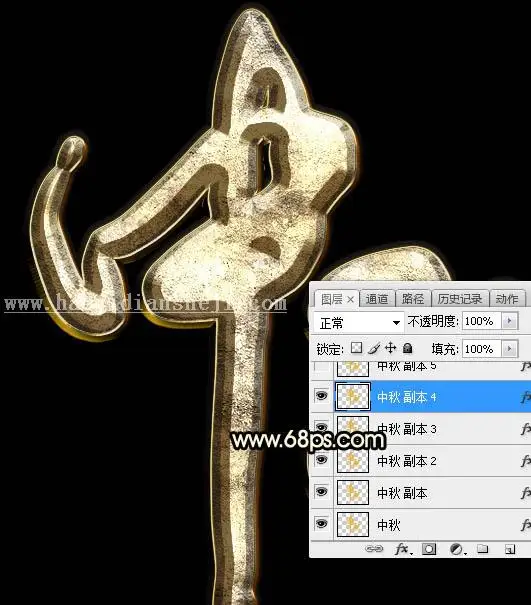Create a new group folder icon

pos(482,548)
